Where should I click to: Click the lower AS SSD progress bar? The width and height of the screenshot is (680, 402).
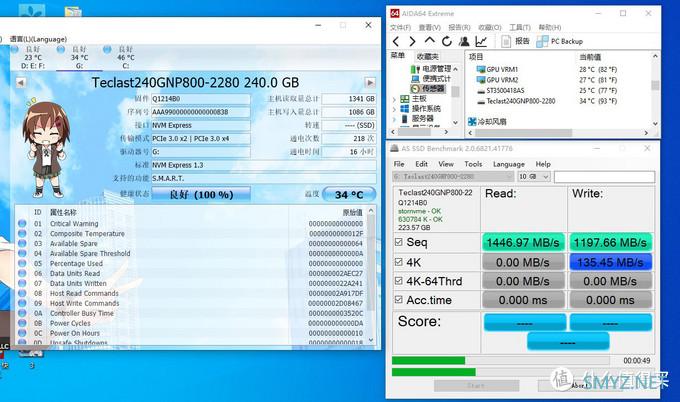tap(523, 372)
